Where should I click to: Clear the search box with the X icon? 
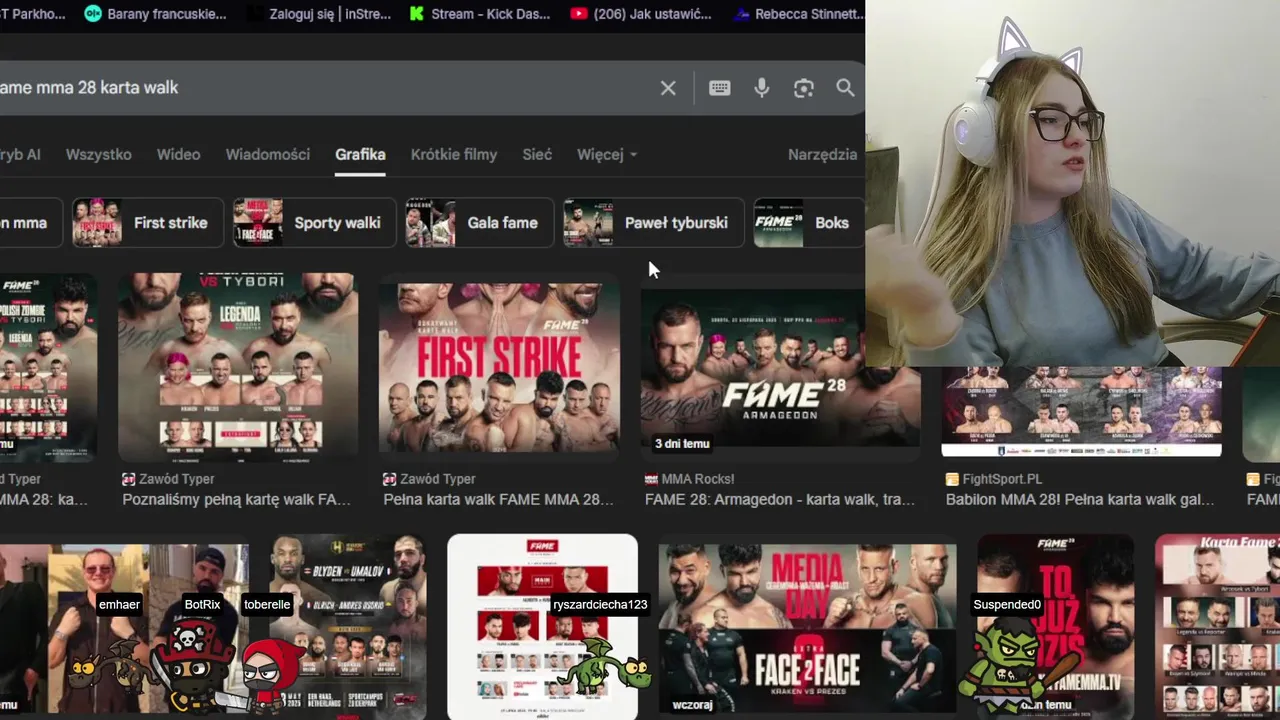click(x=668, y=88)
